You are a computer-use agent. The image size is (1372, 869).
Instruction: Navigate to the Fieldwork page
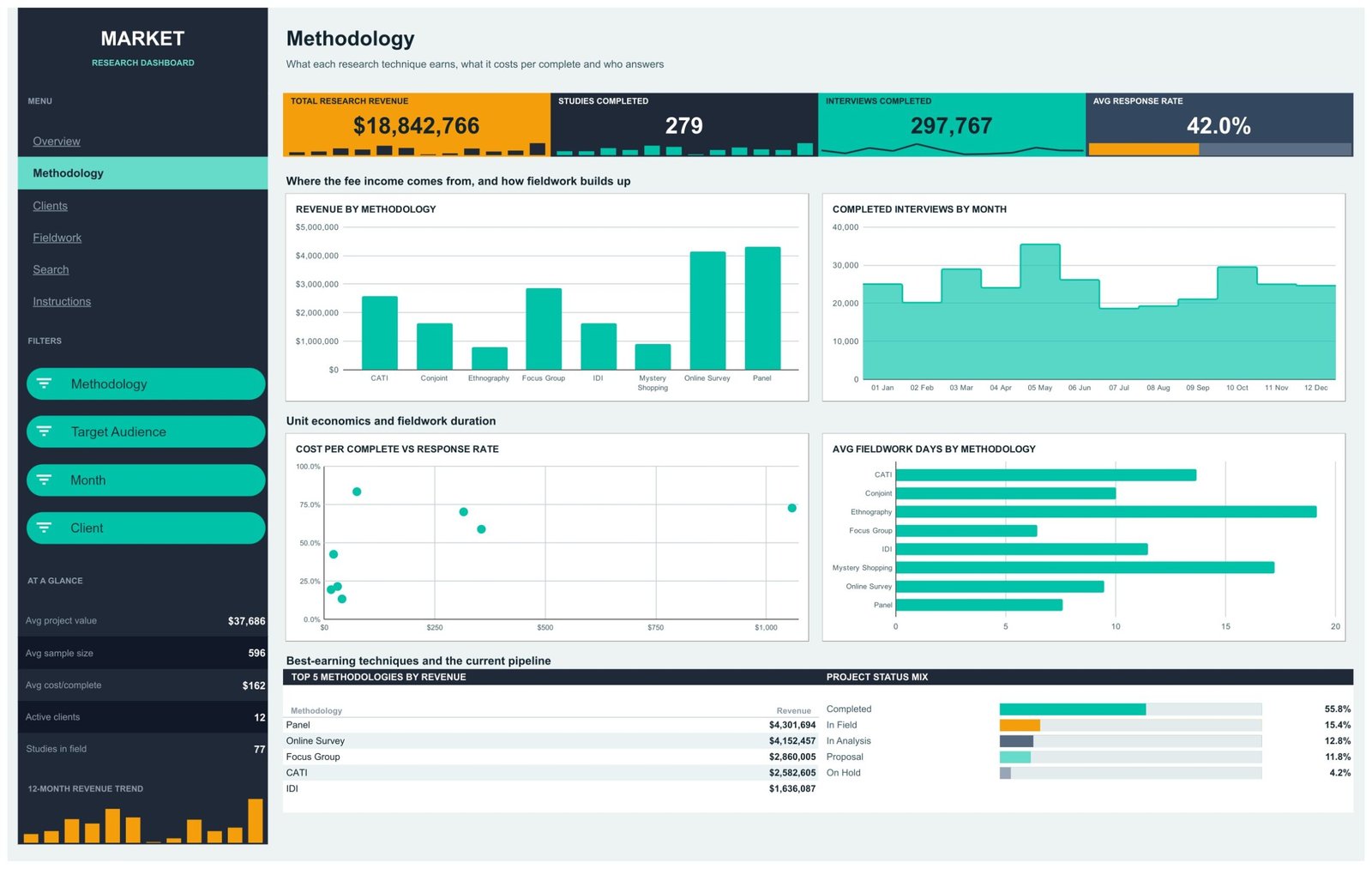(57, 238)
